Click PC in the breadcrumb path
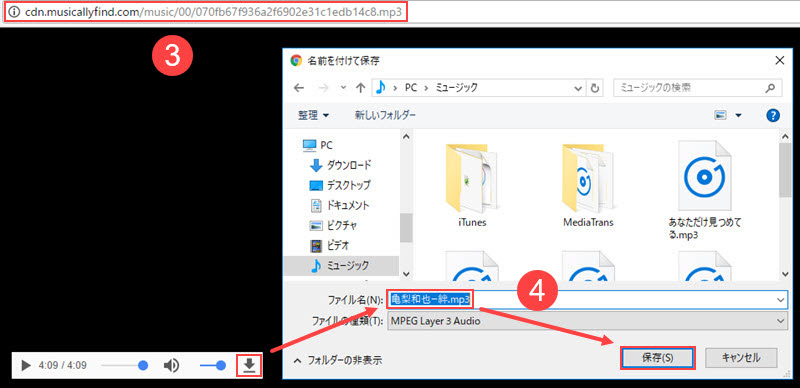 click(x=411, y=88)
